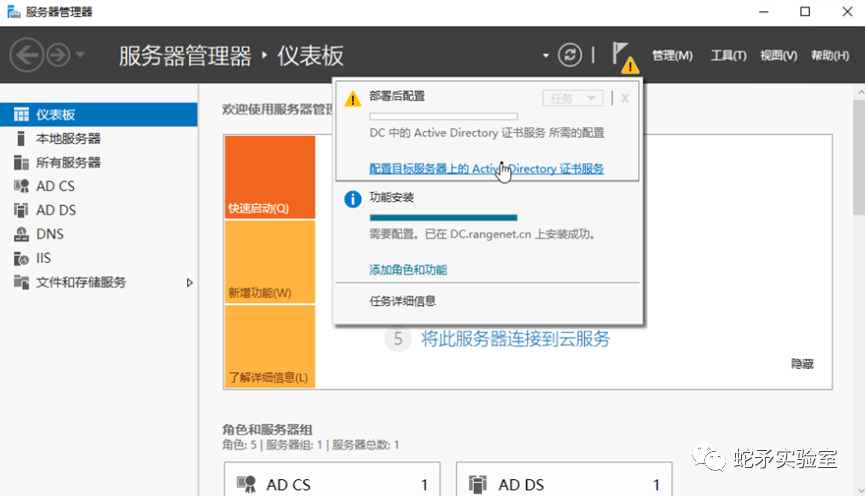Image resolution: width=865 pixels, height=496 pixels.
Task: Click 添加角色和功能 link
Action: coord(408,270)
